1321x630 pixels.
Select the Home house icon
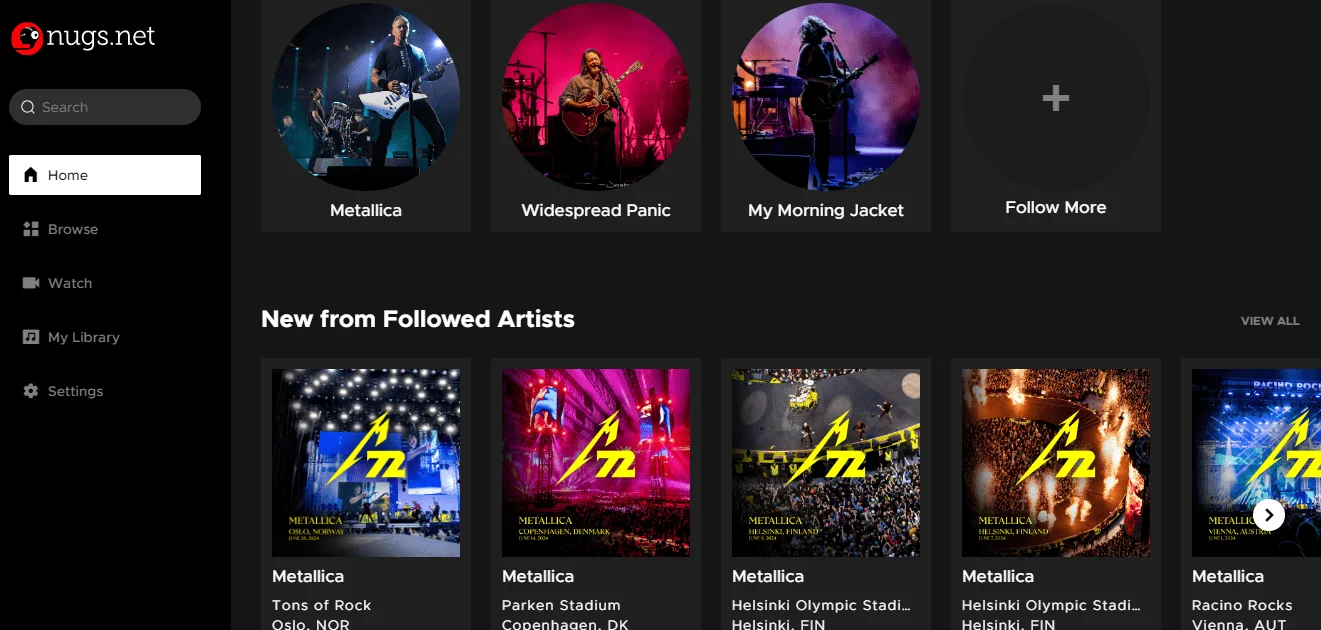tap(30, 175)
